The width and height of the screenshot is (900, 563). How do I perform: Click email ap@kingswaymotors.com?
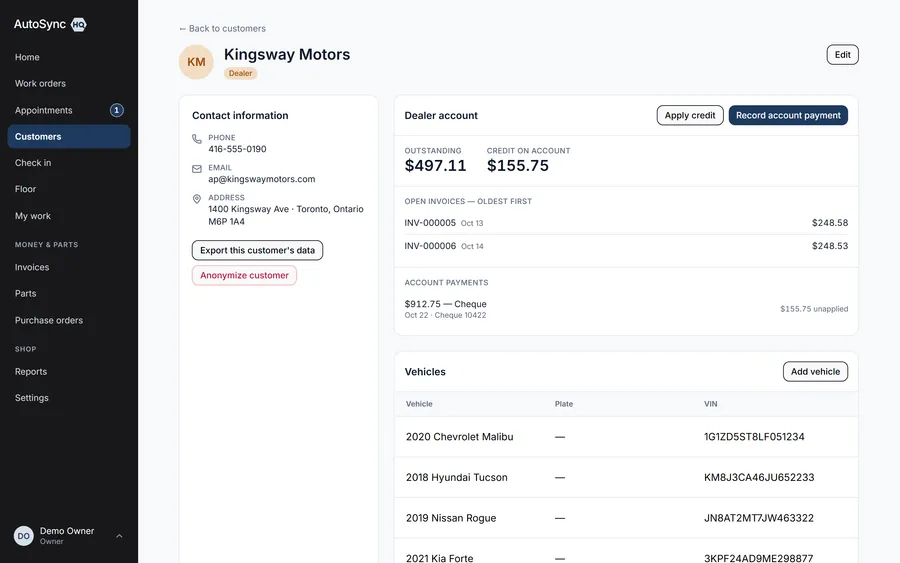(x=262, y=179)
